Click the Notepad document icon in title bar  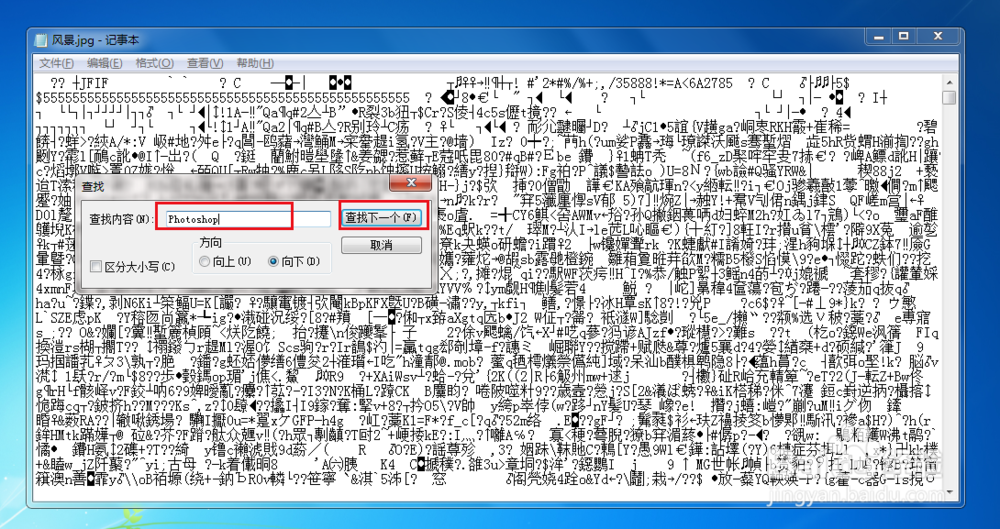(41, 40)
